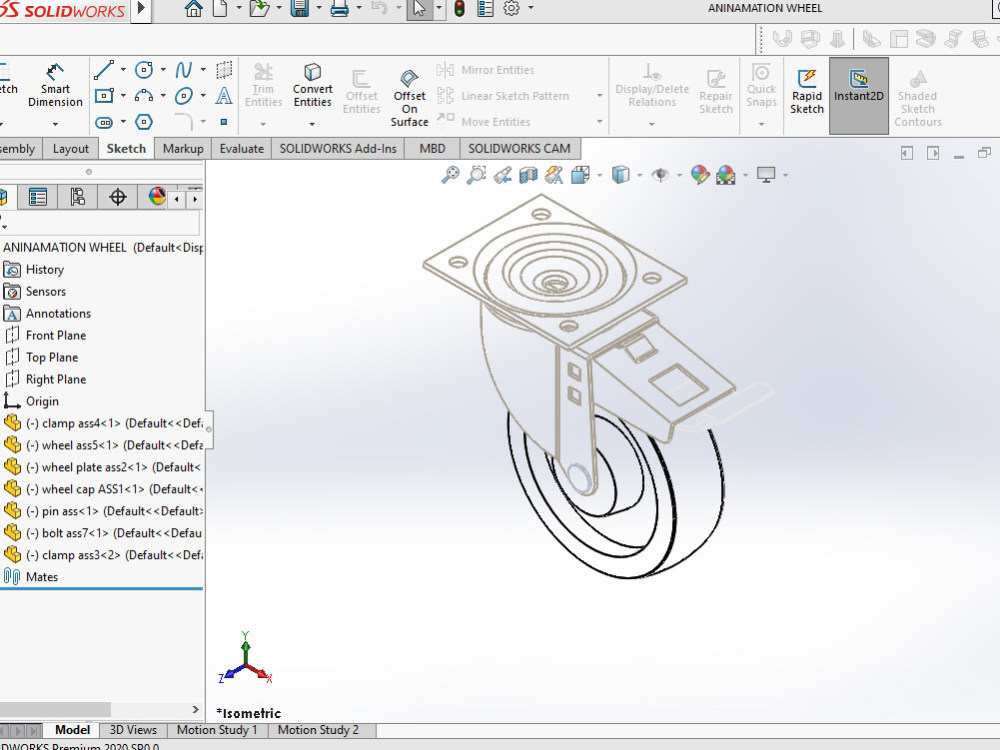Screen dimensions: 1000x750
Task: Open Motion Study 2 at the bottom
Action: (321, 730)
